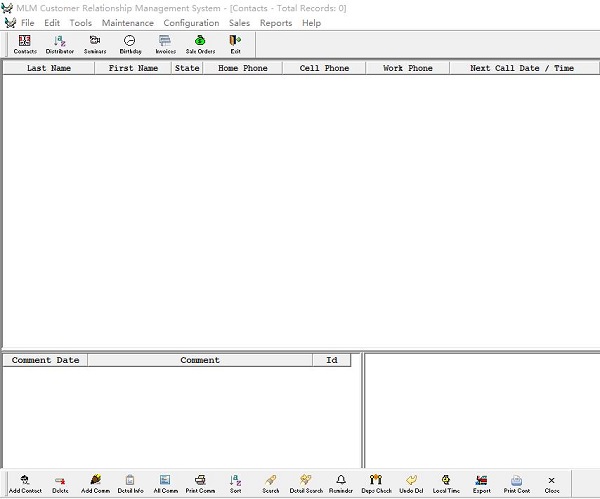The width and height of the screenshot is (600, 499).
Task: Open the Sale Orders money bag icon
Action: pyautogui.click(x=200, y=44)
